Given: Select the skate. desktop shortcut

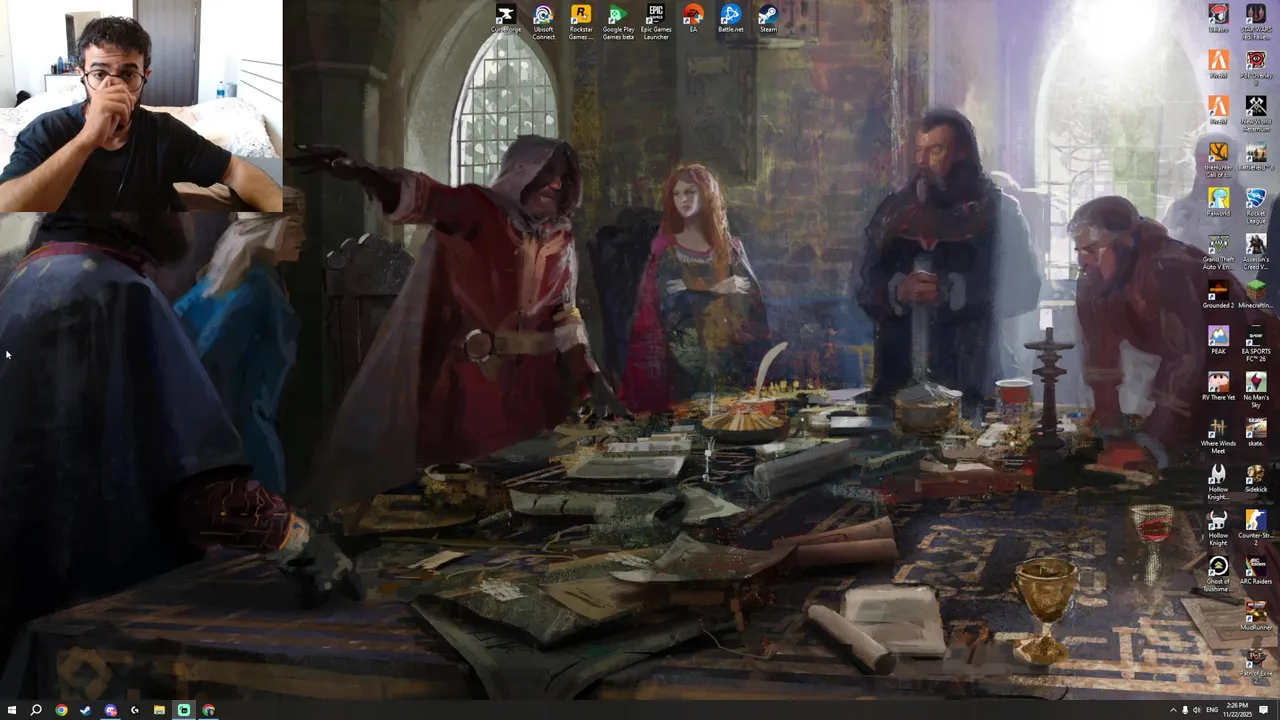Looking at the screenshot, I should coord(1256,432).
